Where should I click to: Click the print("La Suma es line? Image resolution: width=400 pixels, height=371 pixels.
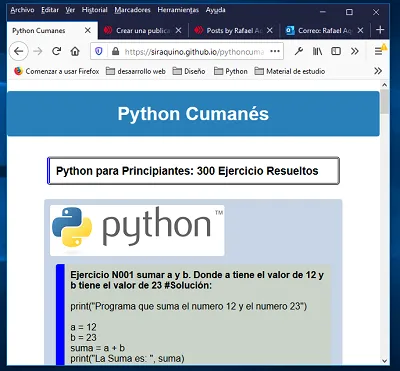coord(127,358)
